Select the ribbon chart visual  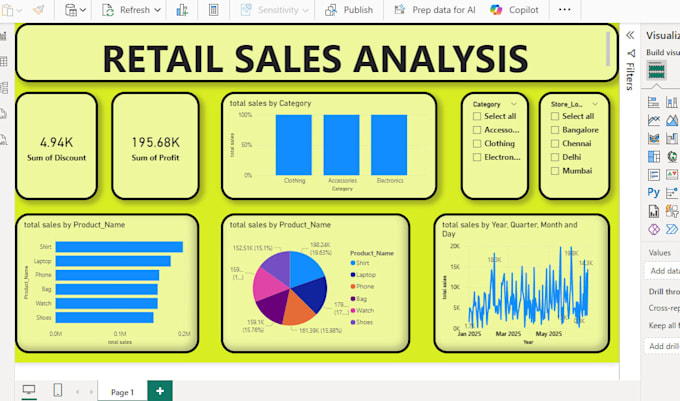point(654,138)
